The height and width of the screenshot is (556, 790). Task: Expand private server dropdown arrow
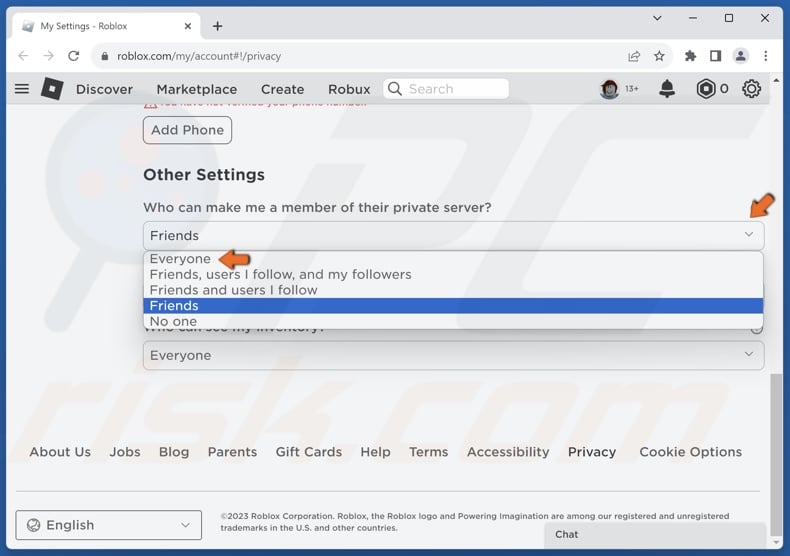coord(749,235)
